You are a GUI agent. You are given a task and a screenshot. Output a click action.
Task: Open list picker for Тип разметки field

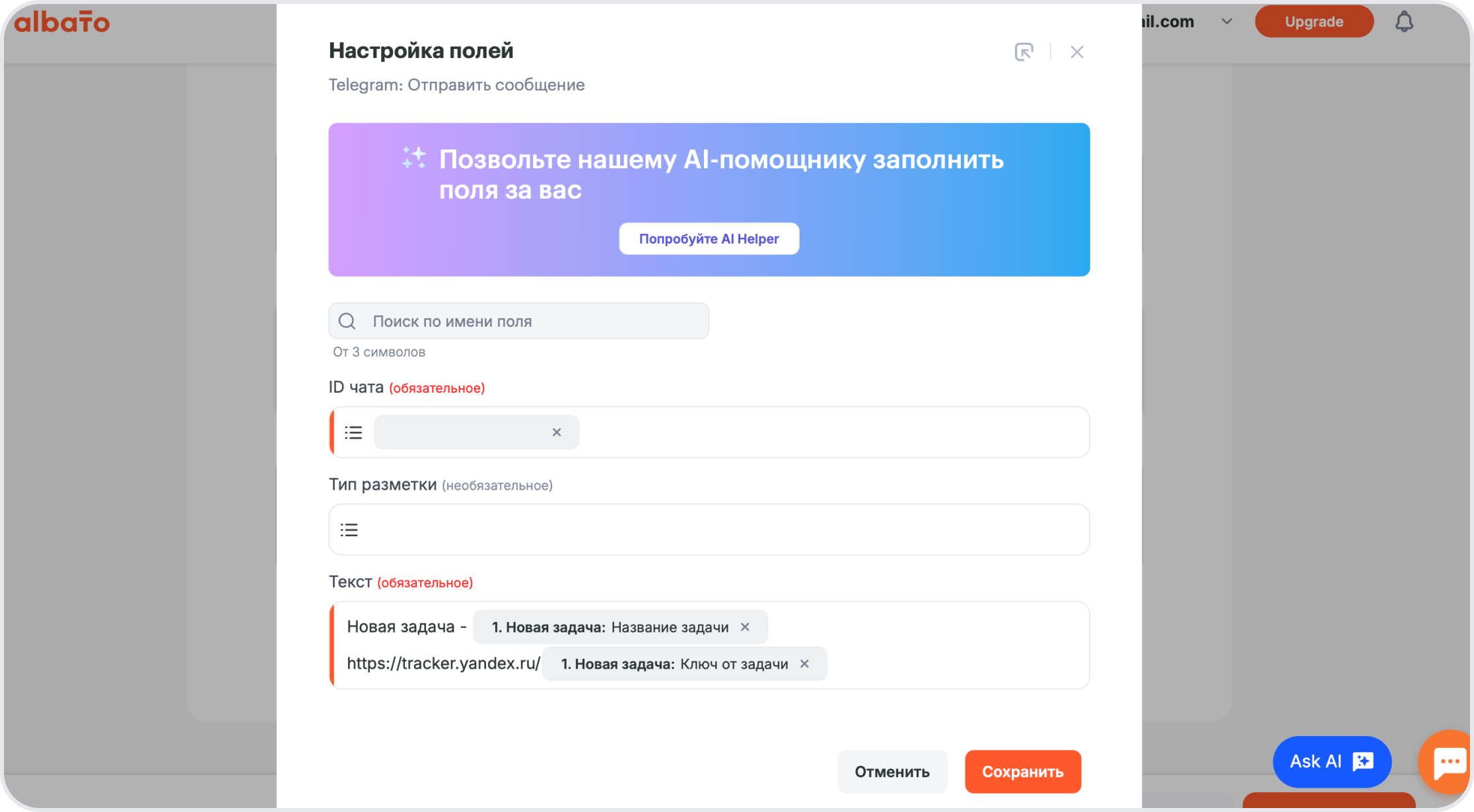point(349,529)
